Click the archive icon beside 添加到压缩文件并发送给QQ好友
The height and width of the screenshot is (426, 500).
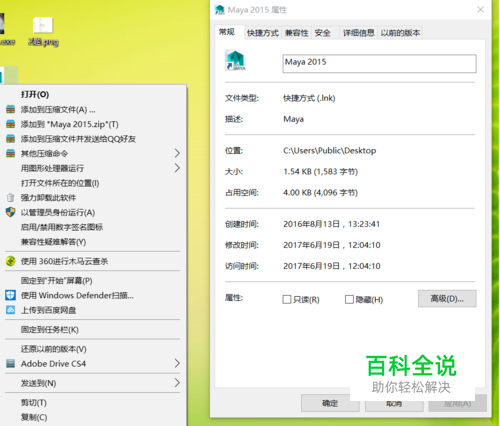(x=11, y=139)
